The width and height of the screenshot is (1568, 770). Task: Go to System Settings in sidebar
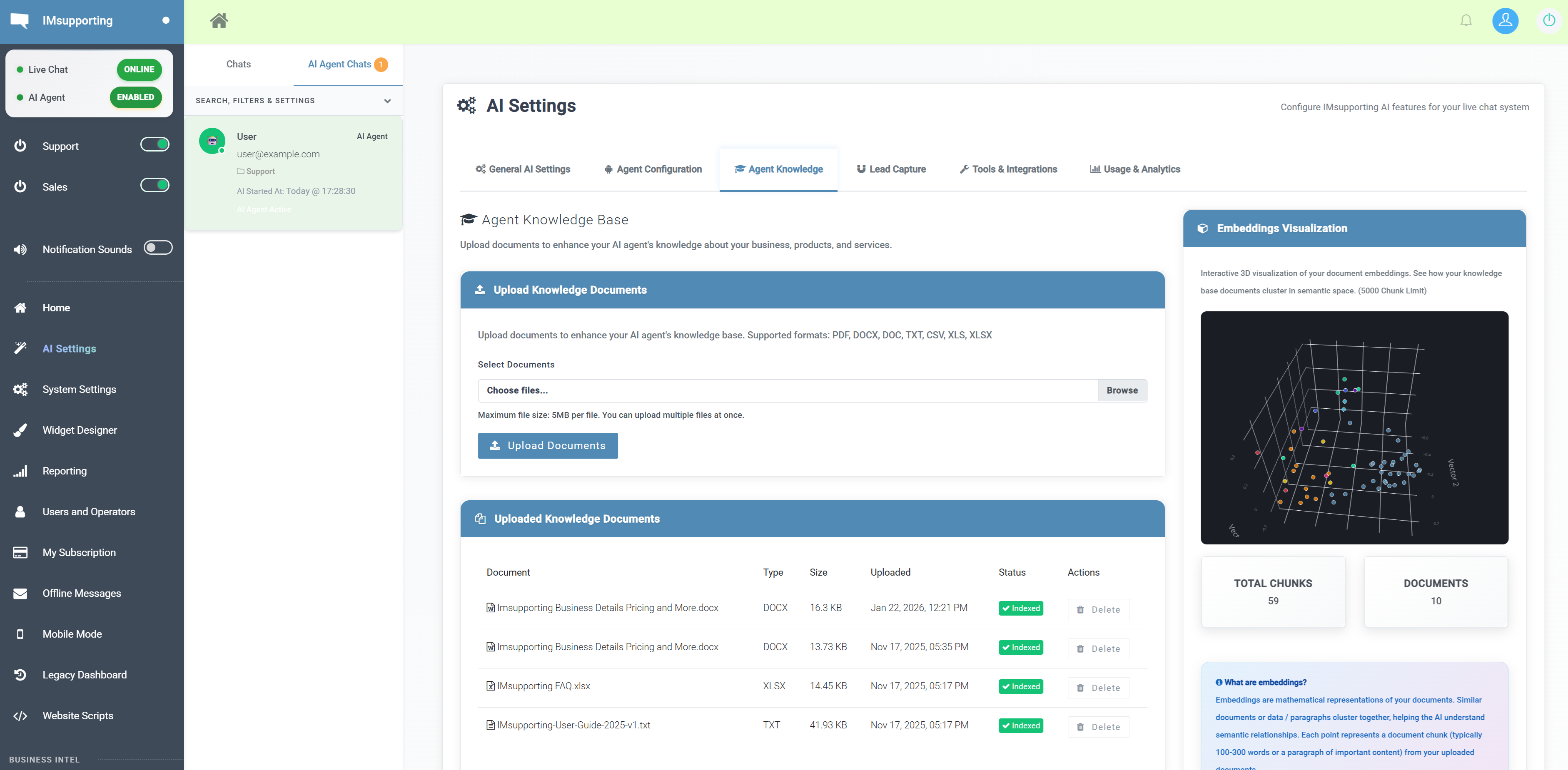click(x=79, y=389)
